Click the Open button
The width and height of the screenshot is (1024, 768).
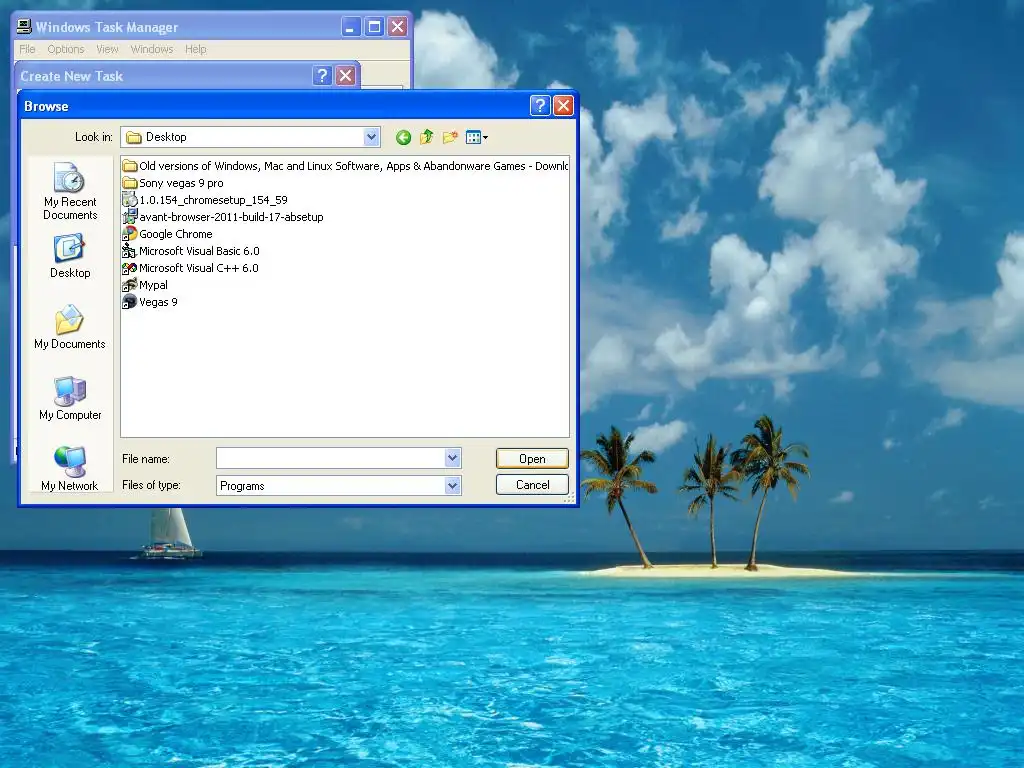[x=532, y=459]
